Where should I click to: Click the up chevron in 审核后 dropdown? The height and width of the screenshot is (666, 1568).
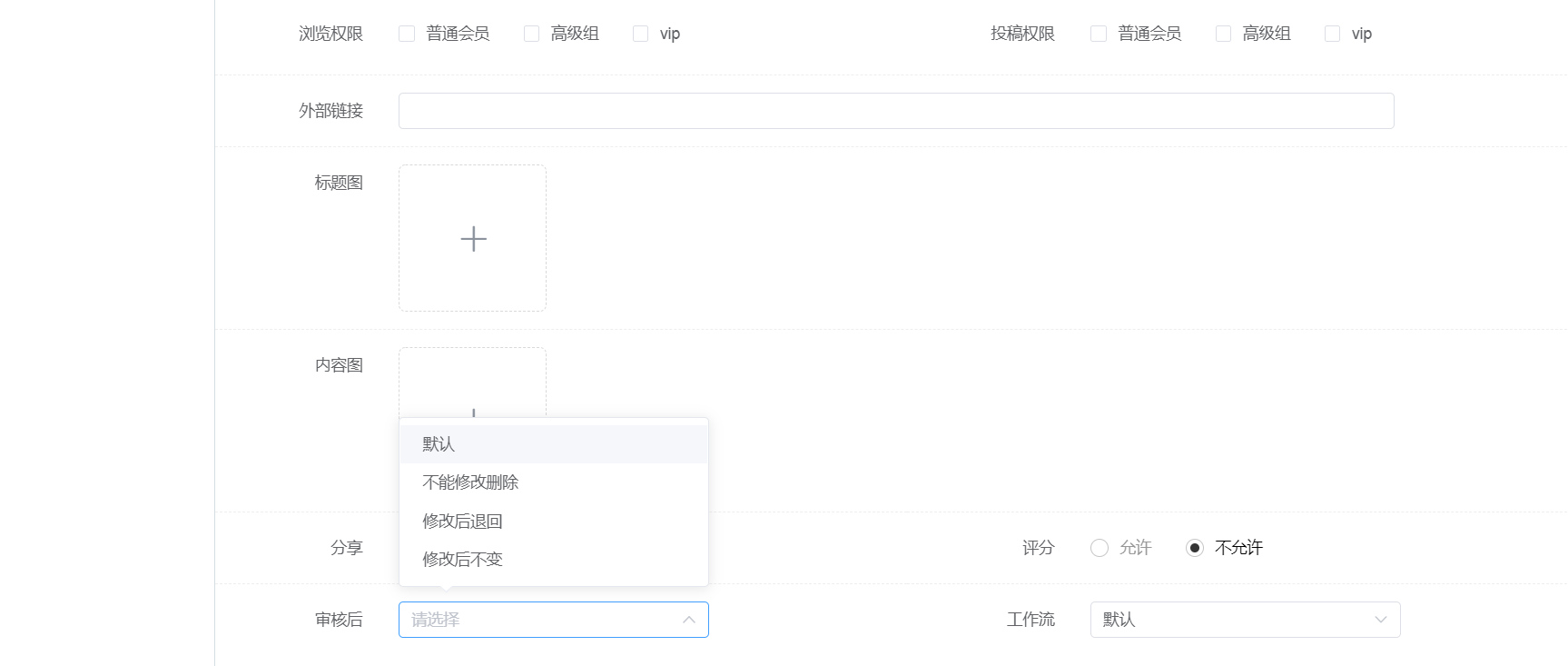[689, 620]
